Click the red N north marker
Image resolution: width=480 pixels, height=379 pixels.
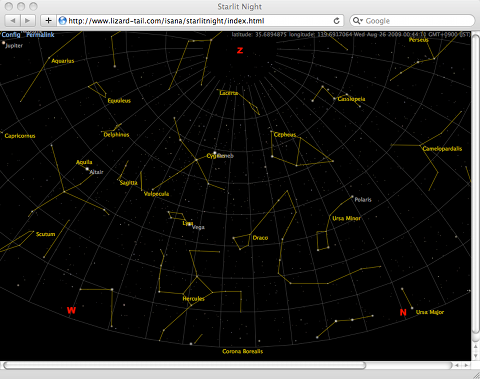(403, 312)
